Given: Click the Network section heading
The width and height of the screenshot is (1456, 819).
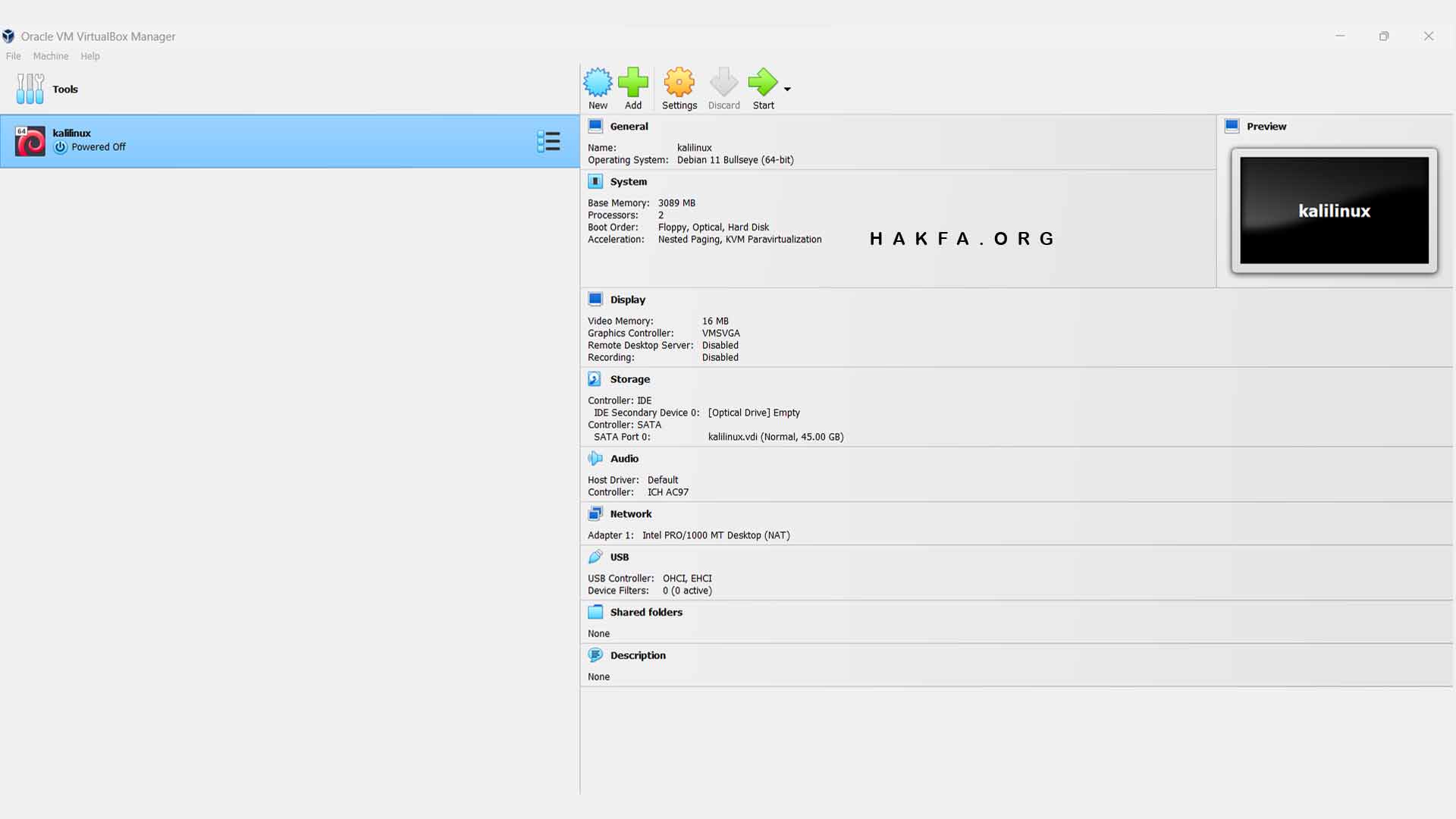Looking at the screenshot, I should click(631, 514).
